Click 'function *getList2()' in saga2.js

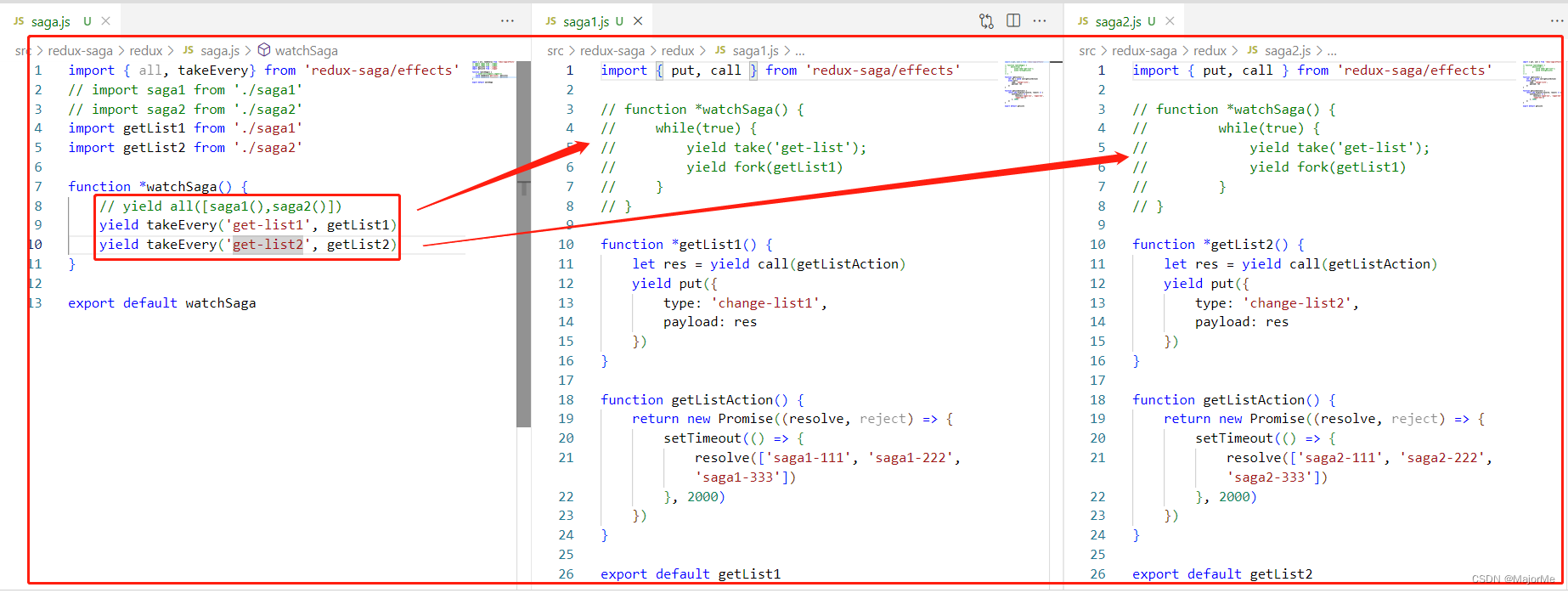click(x=1218, y=244)
